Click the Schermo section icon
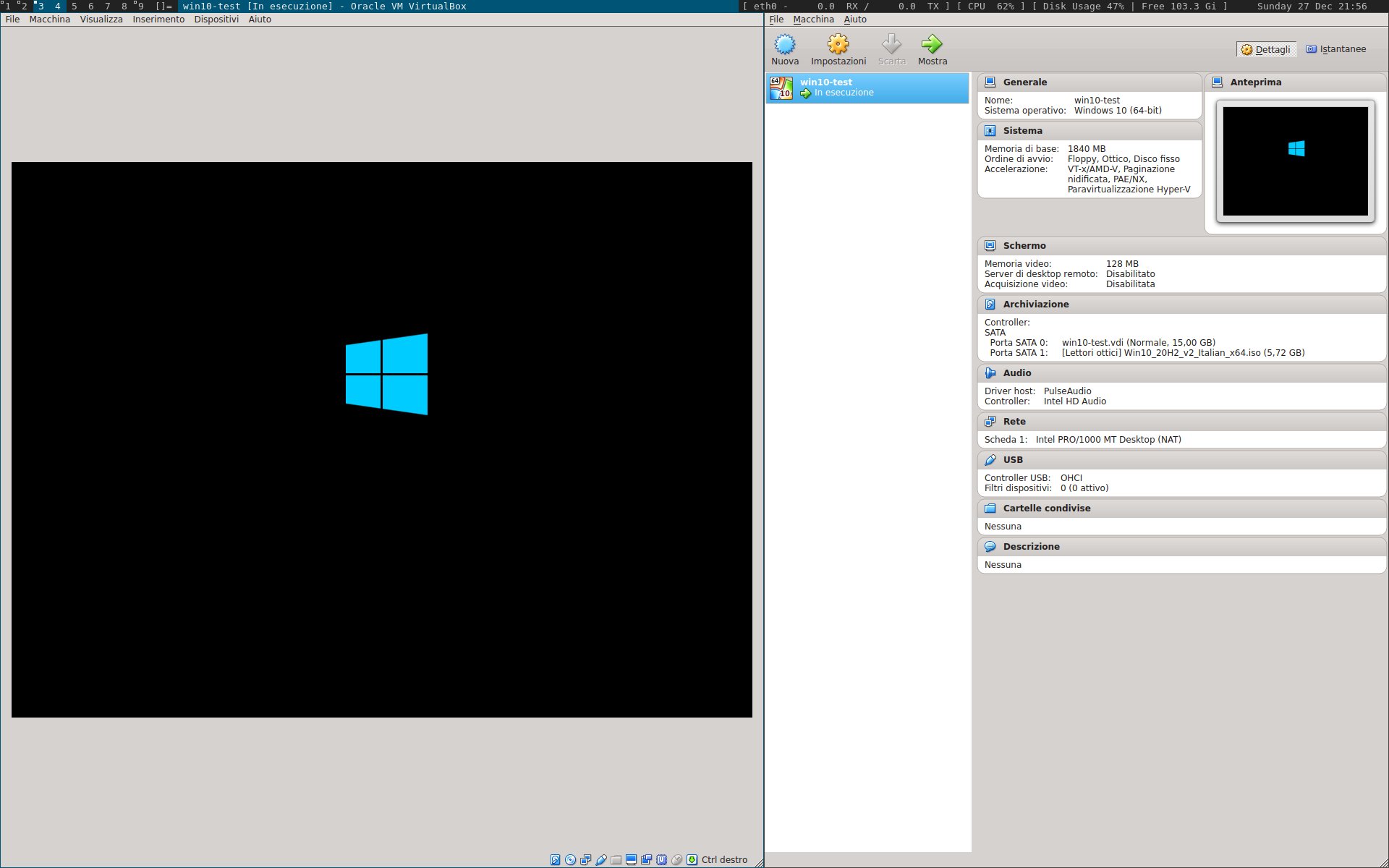The width and height of the screenshot is (1389, 868). (990, 246)
